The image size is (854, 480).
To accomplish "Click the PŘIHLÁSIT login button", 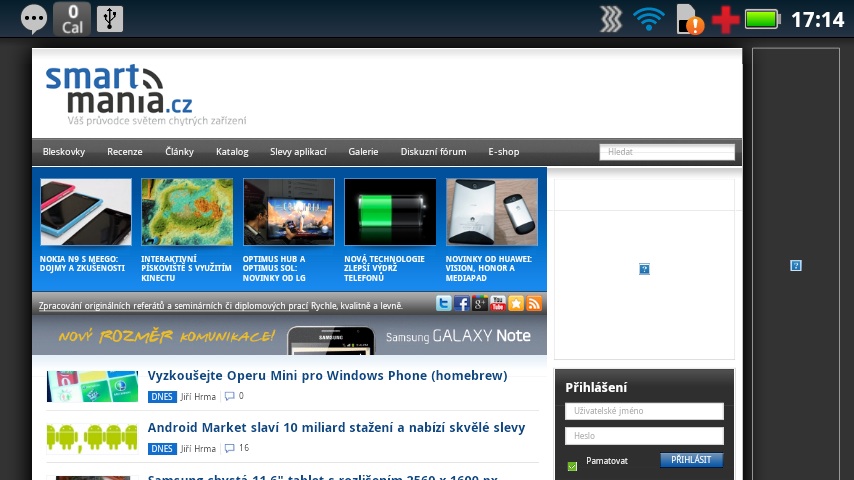I will coord(691,460).
